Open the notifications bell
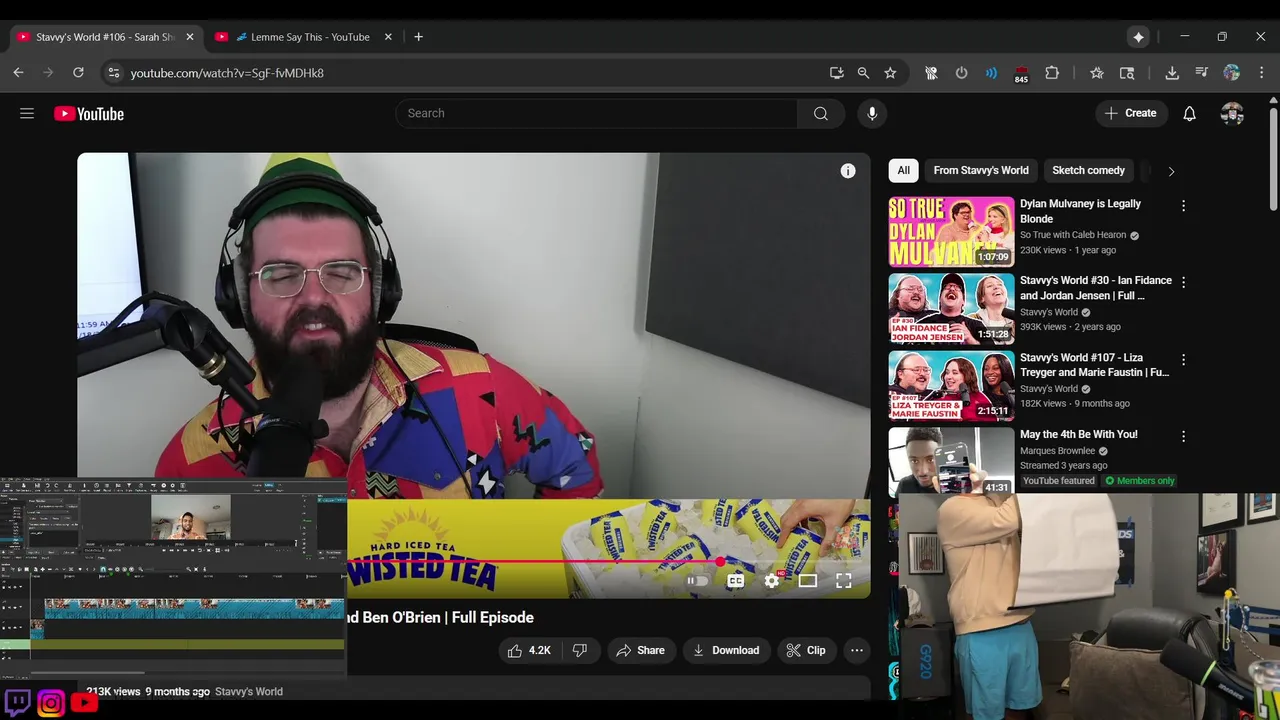This screenshot has height=720, width=1280. pyautogui.click(x=1189, y=113)
